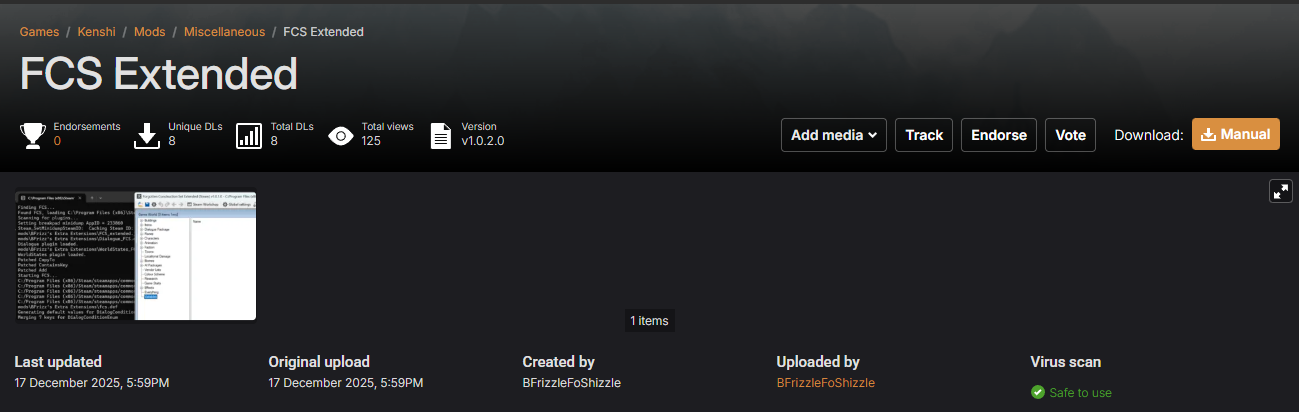Screen dimensions: 1299x412
Task: Click the Unique DLs download icon
Action: pos(147,135)
